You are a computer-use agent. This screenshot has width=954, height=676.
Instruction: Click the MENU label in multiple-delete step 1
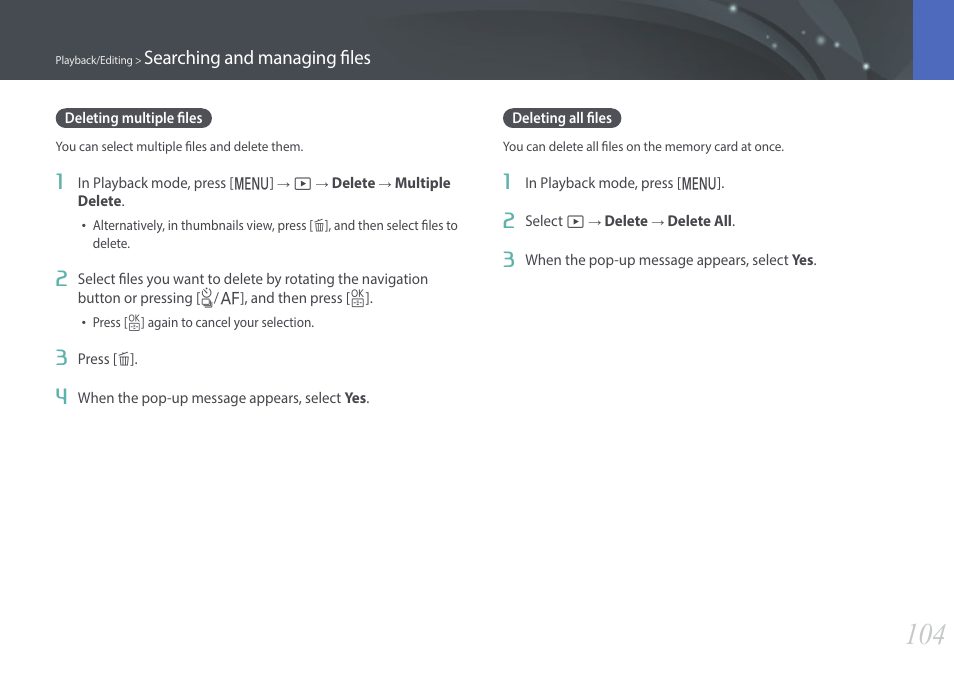pos(251,183)
